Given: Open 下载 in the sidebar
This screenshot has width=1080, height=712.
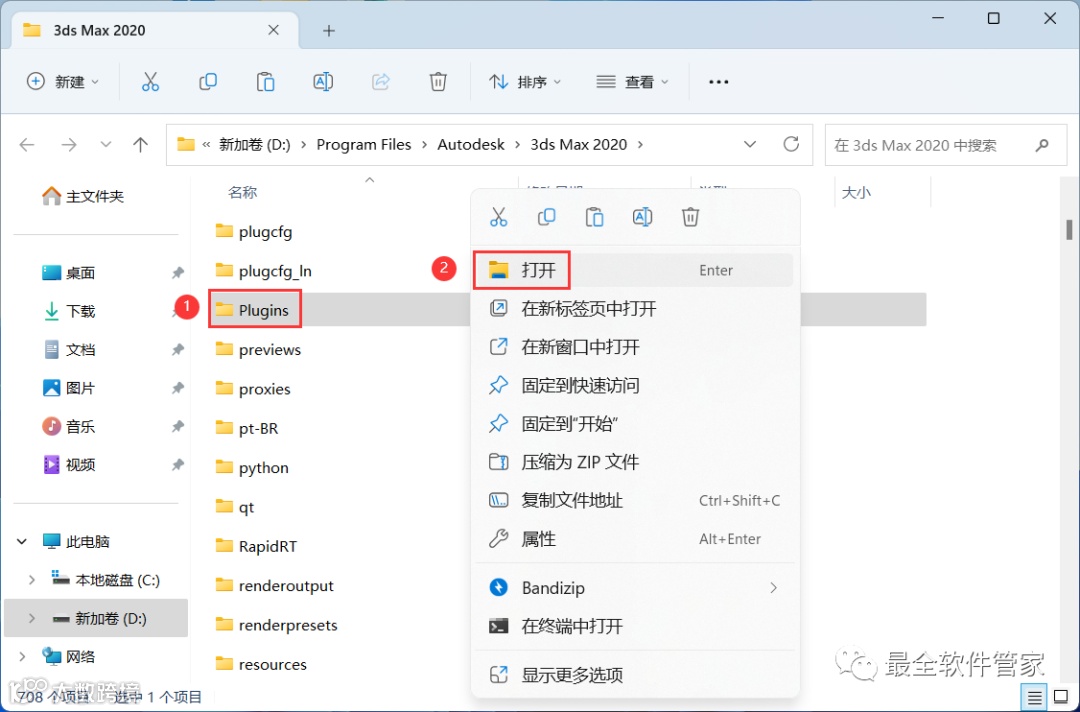Looking at the screenshot, I should point(69,311).
